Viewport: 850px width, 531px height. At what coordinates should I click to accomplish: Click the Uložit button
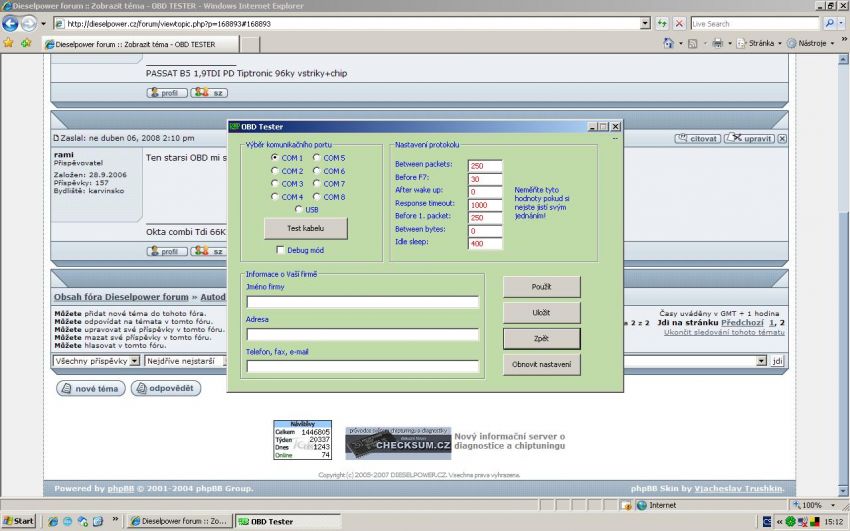[541, 313]
